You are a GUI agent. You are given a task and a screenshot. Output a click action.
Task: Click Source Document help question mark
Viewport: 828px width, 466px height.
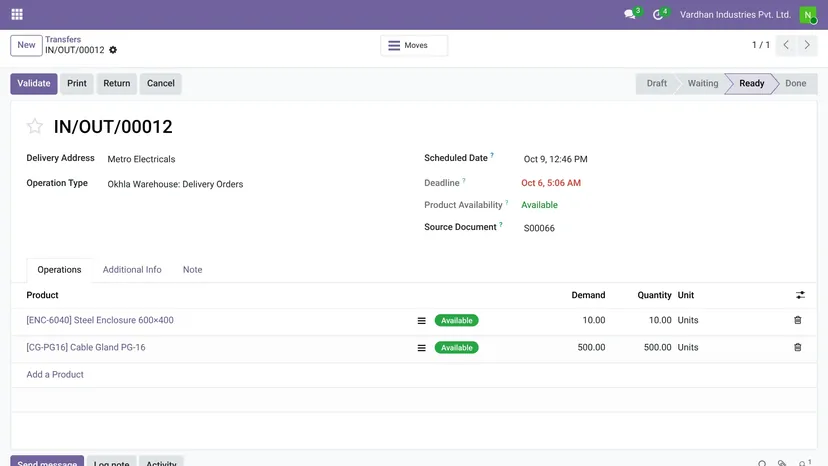[x=501, y=224]
